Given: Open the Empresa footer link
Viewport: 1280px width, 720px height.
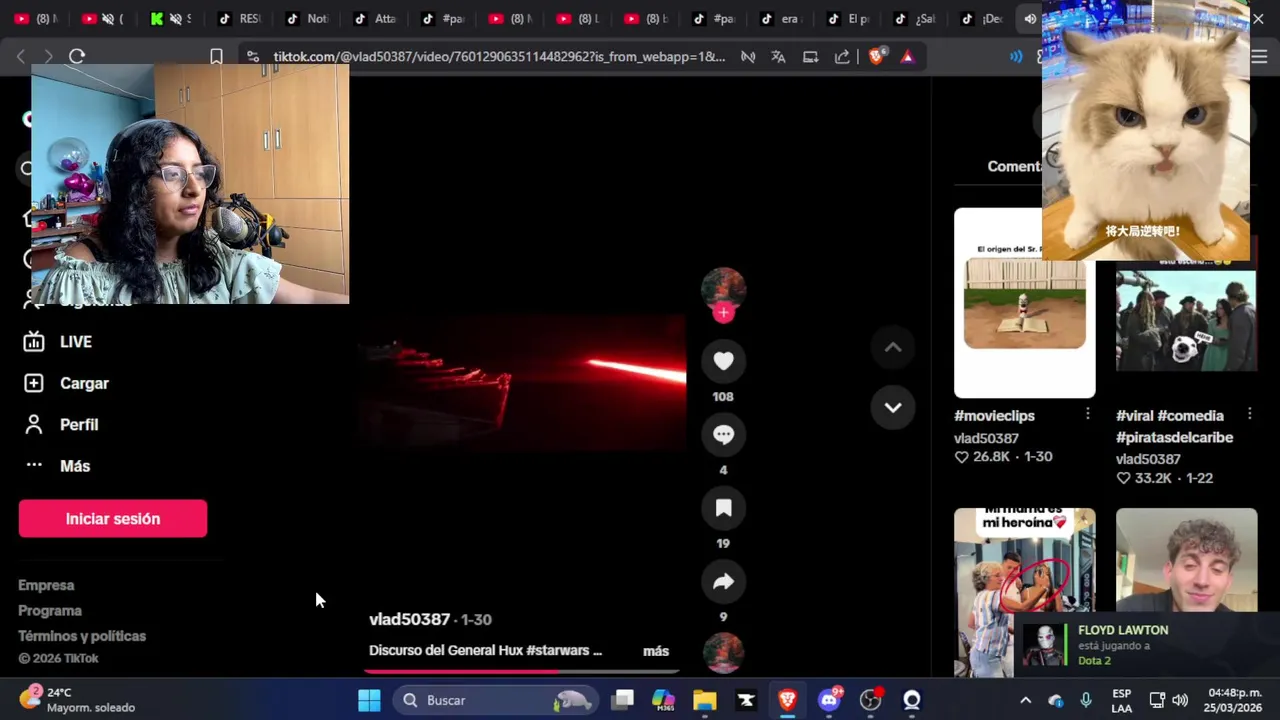Looking at the screenshot, I should click(46, 585).
